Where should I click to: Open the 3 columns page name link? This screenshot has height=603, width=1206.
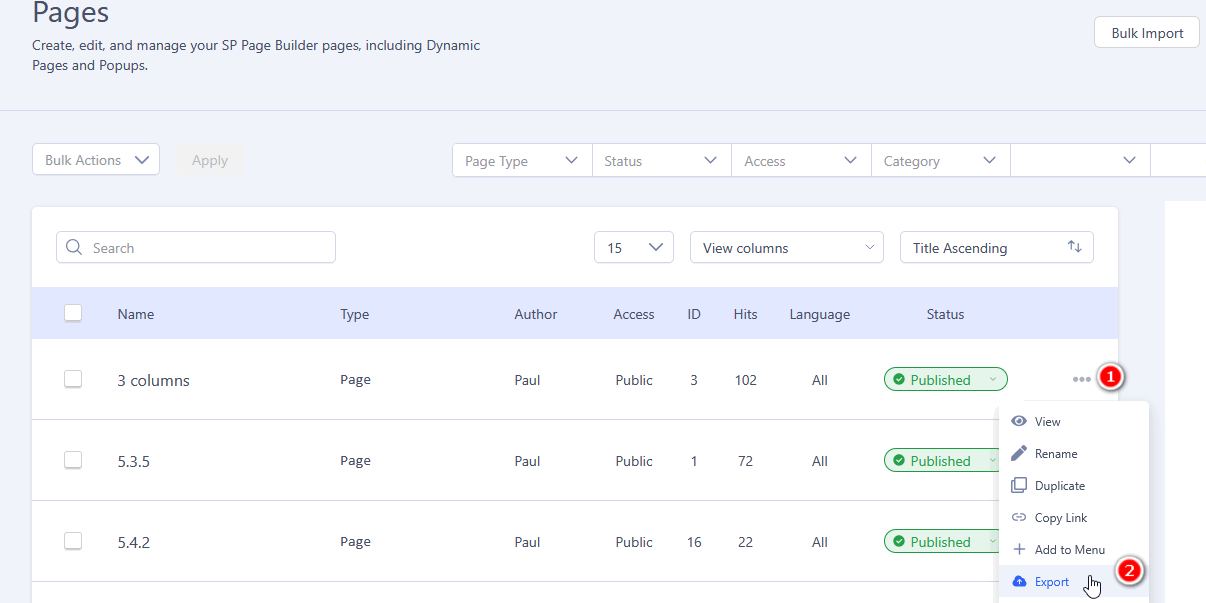tap(153, 381)
